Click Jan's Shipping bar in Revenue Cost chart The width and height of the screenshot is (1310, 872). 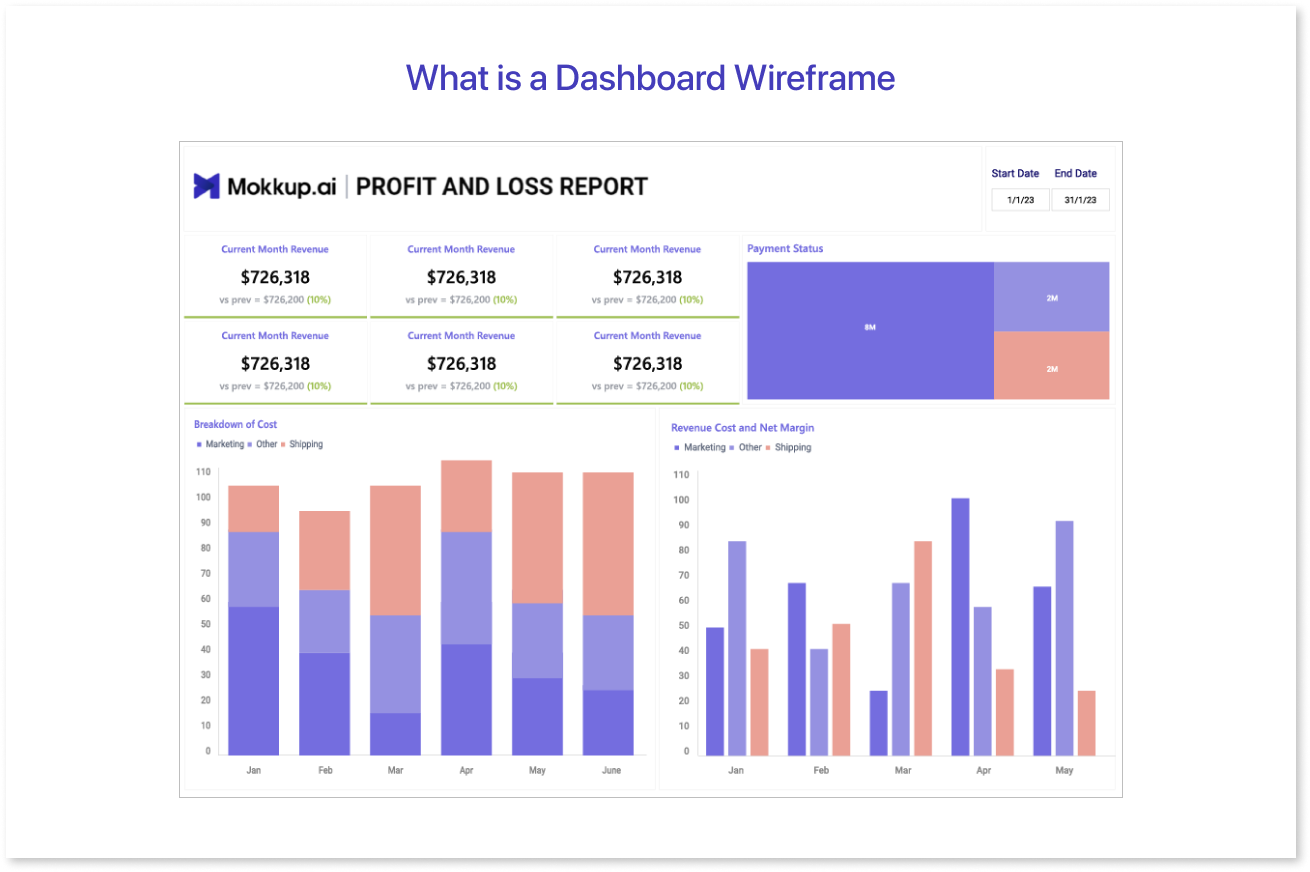(x=759, y=702)
